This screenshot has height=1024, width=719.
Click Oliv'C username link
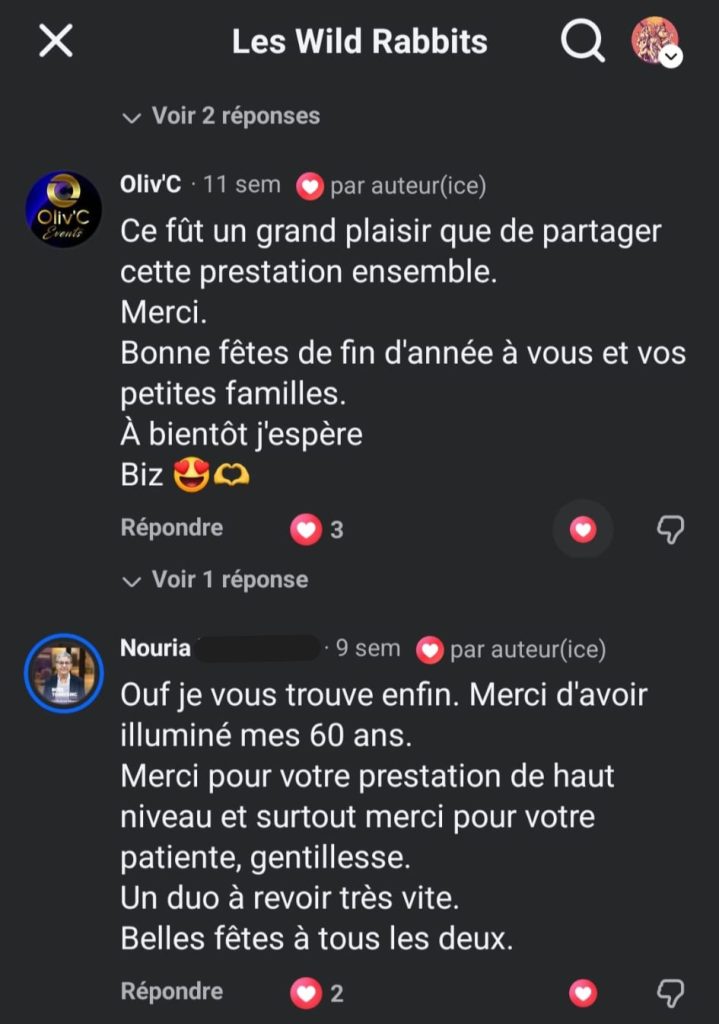pyautogui.click(x=151, y=185)
